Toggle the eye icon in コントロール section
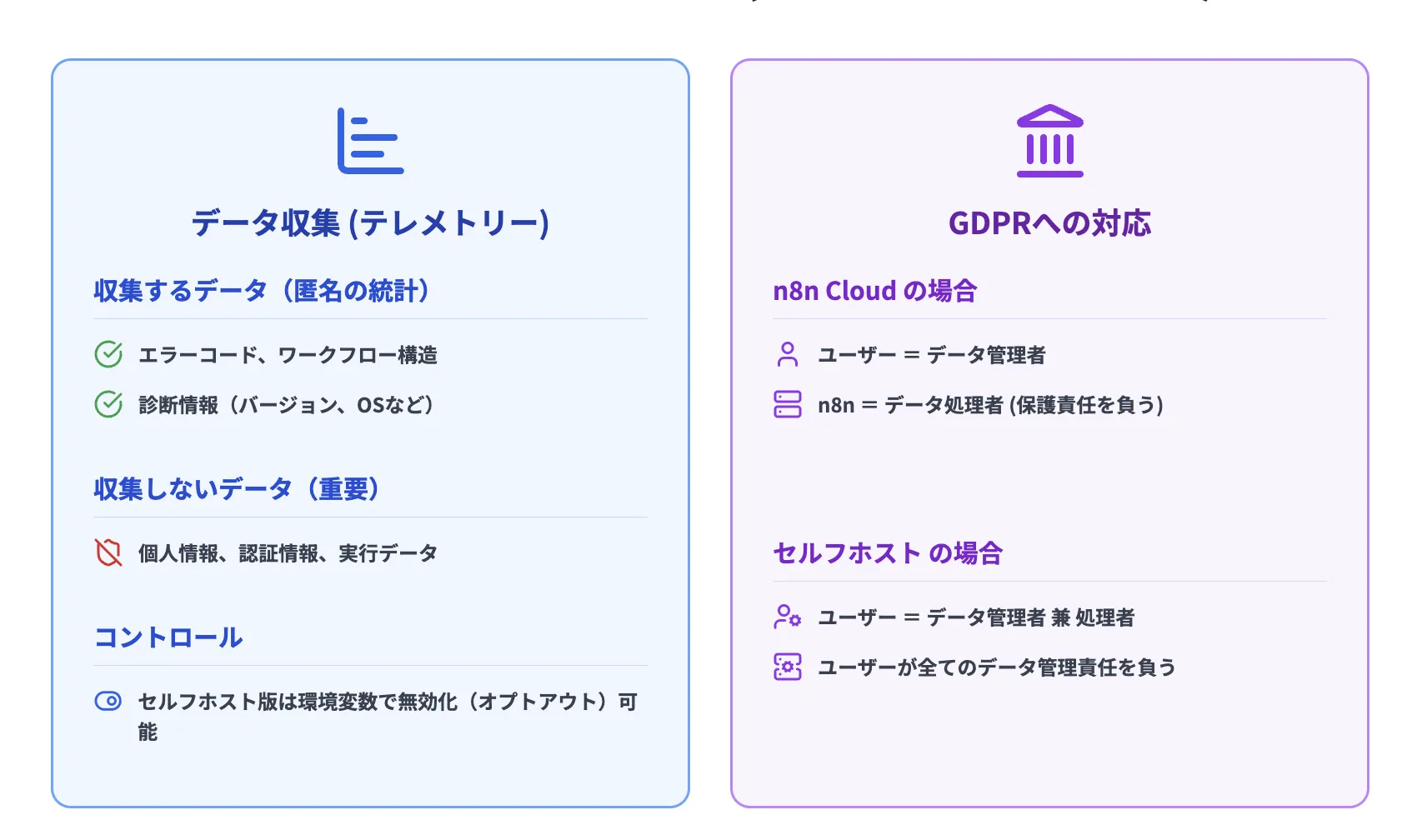1417x840 pixels. click(108, 701)
